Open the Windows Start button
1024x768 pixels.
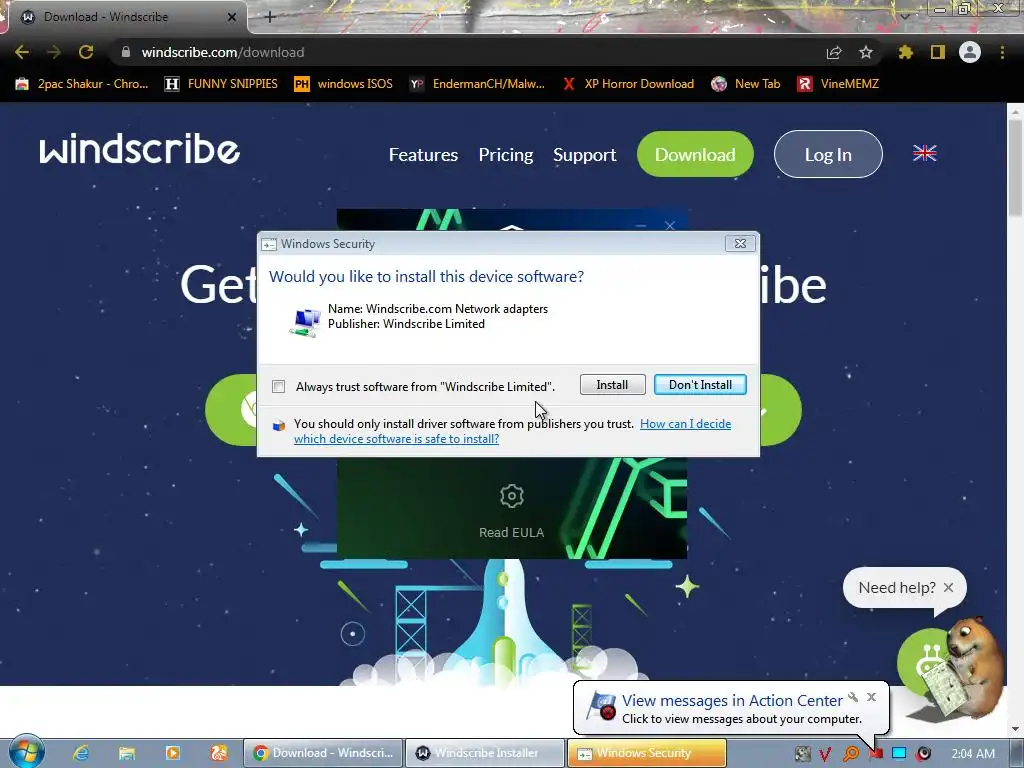(x=26, y=752)
